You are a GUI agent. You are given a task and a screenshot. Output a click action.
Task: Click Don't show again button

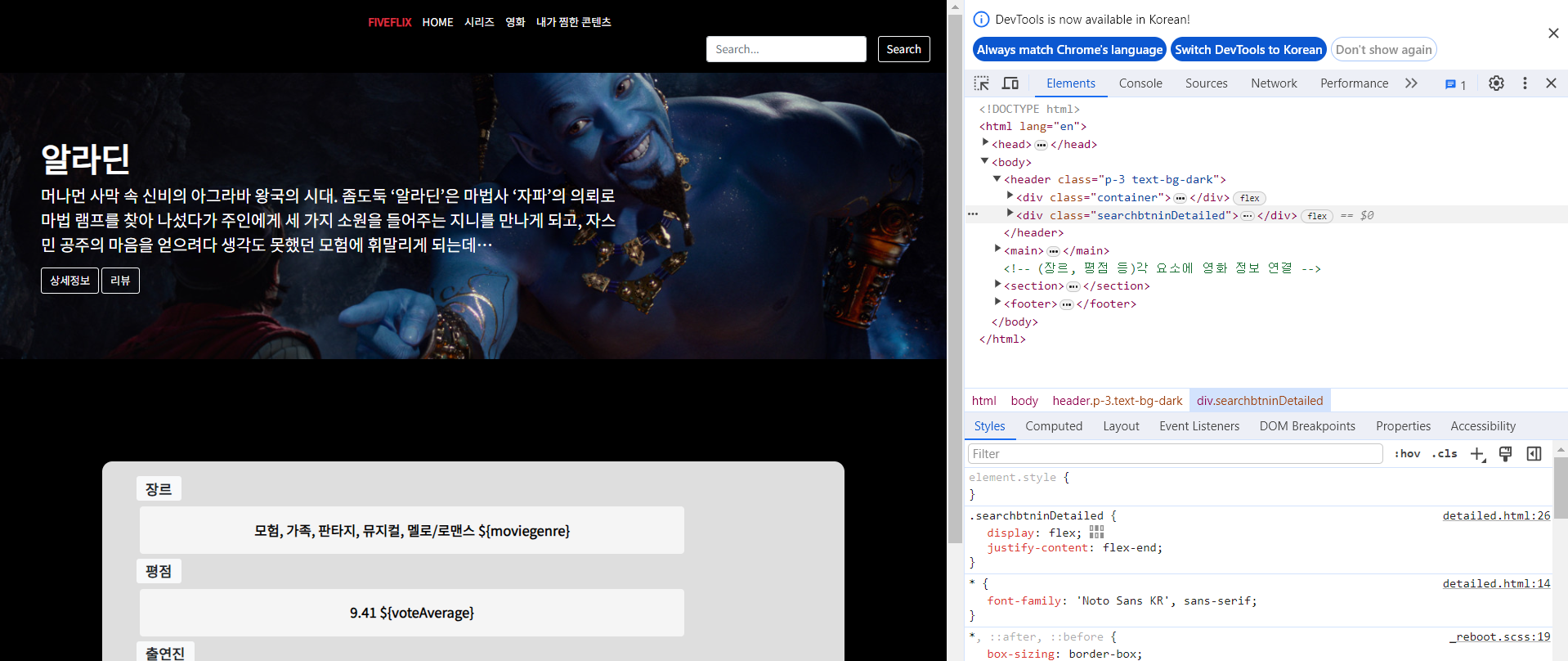pyautogui.click(x=1383, y=50)
